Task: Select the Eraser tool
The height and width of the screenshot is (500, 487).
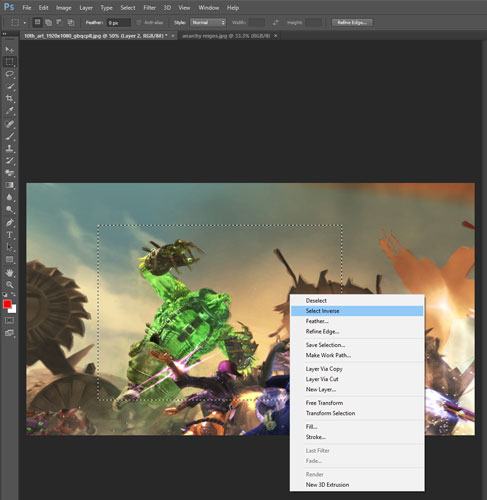Action: [x=9, y=173]
